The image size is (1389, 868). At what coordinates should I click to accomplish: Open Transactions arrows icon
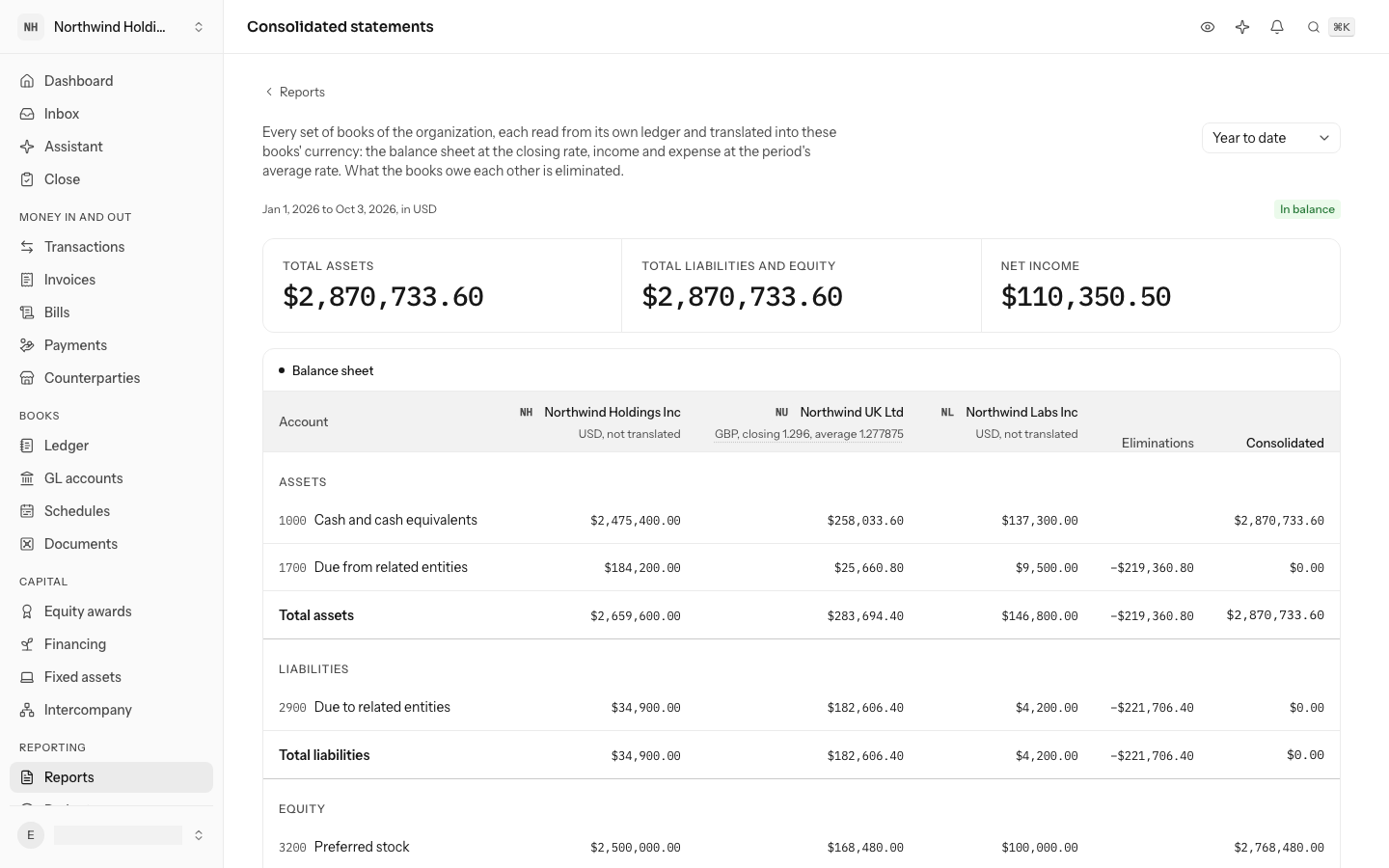point(27,247)
